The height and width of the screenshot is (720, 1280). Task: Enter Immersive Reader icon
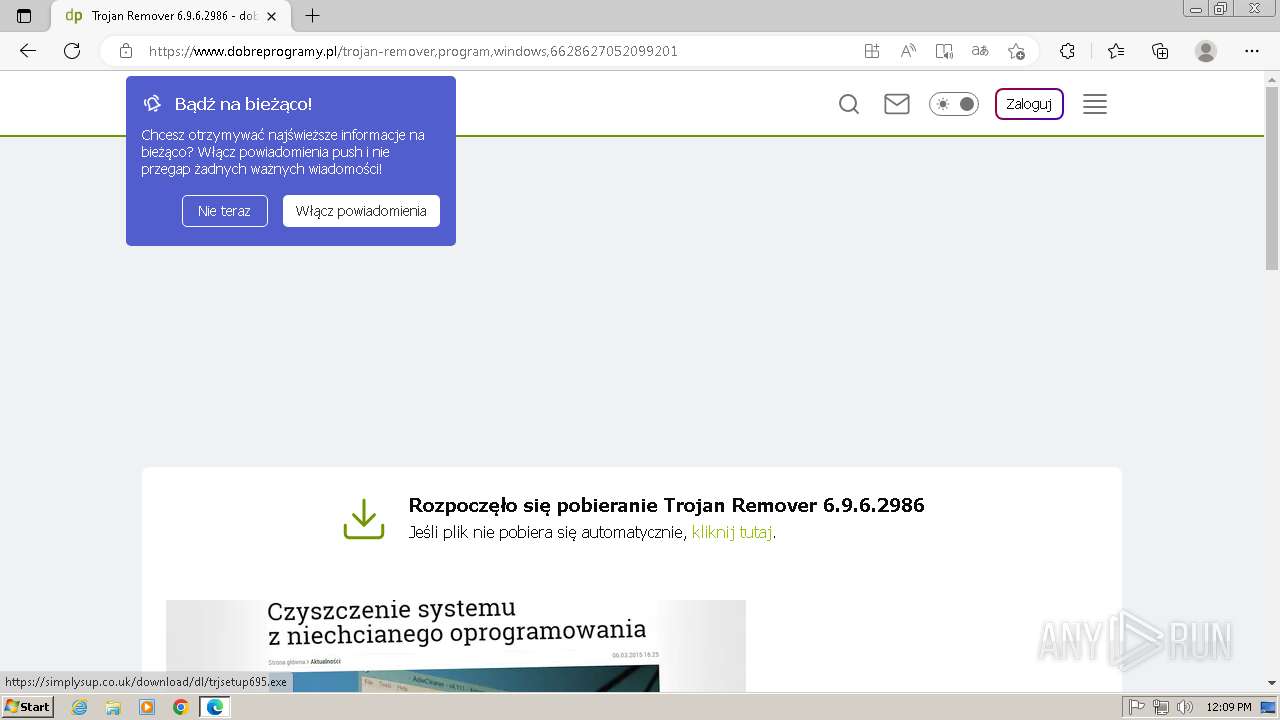click(x=944, y=51)
